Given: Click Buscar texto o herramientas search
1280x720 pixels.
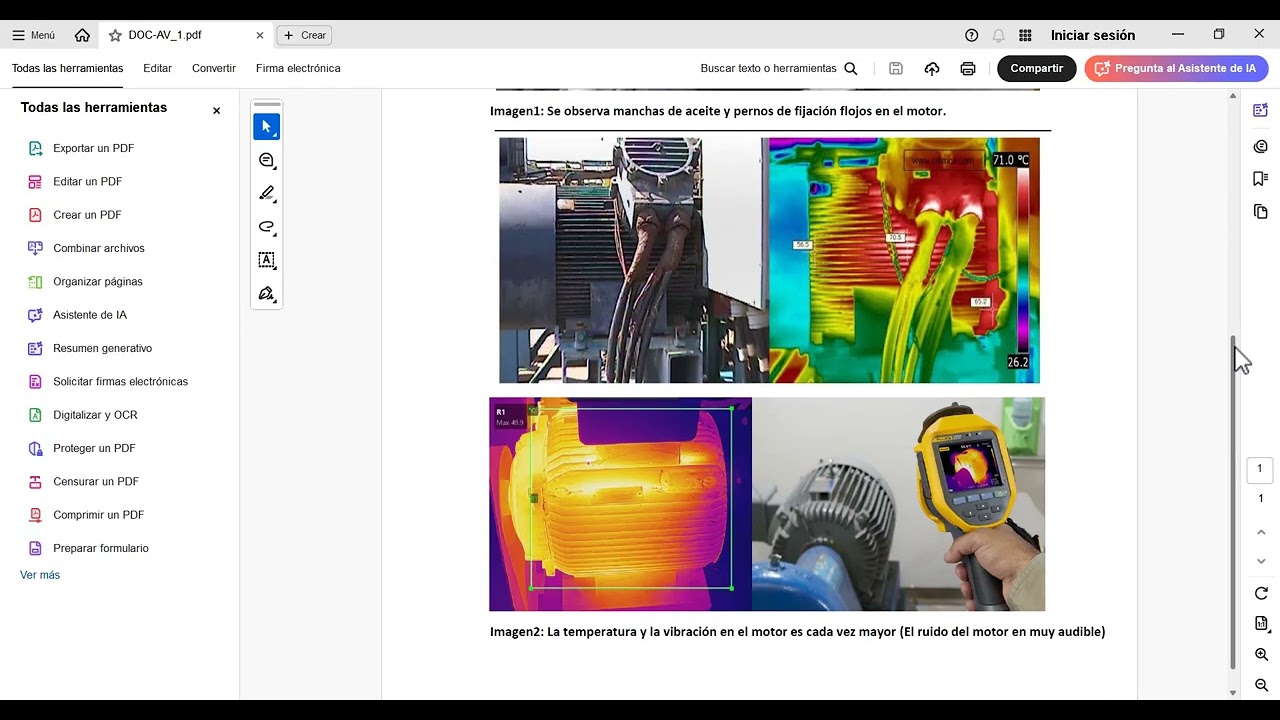Looking at the screenshot, I should [x=779, y=68].
